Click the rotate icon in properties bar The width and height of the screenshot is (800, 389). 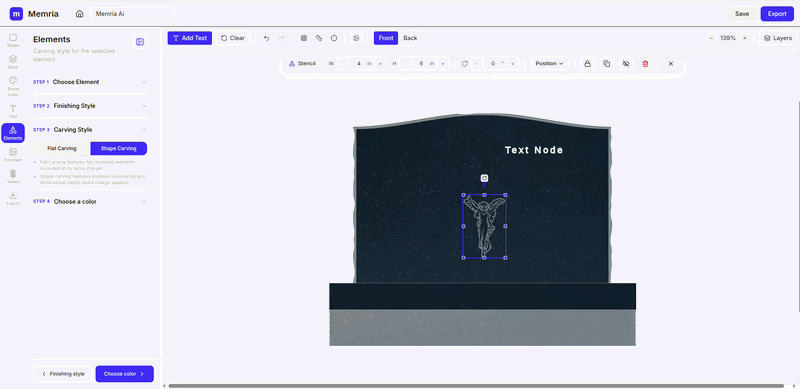(x=465, y=63)
